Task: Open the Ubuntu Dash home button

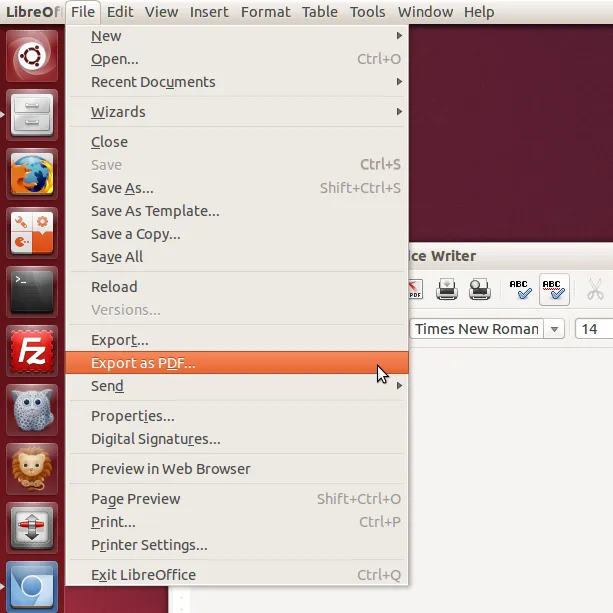Action: click(33, 56)
